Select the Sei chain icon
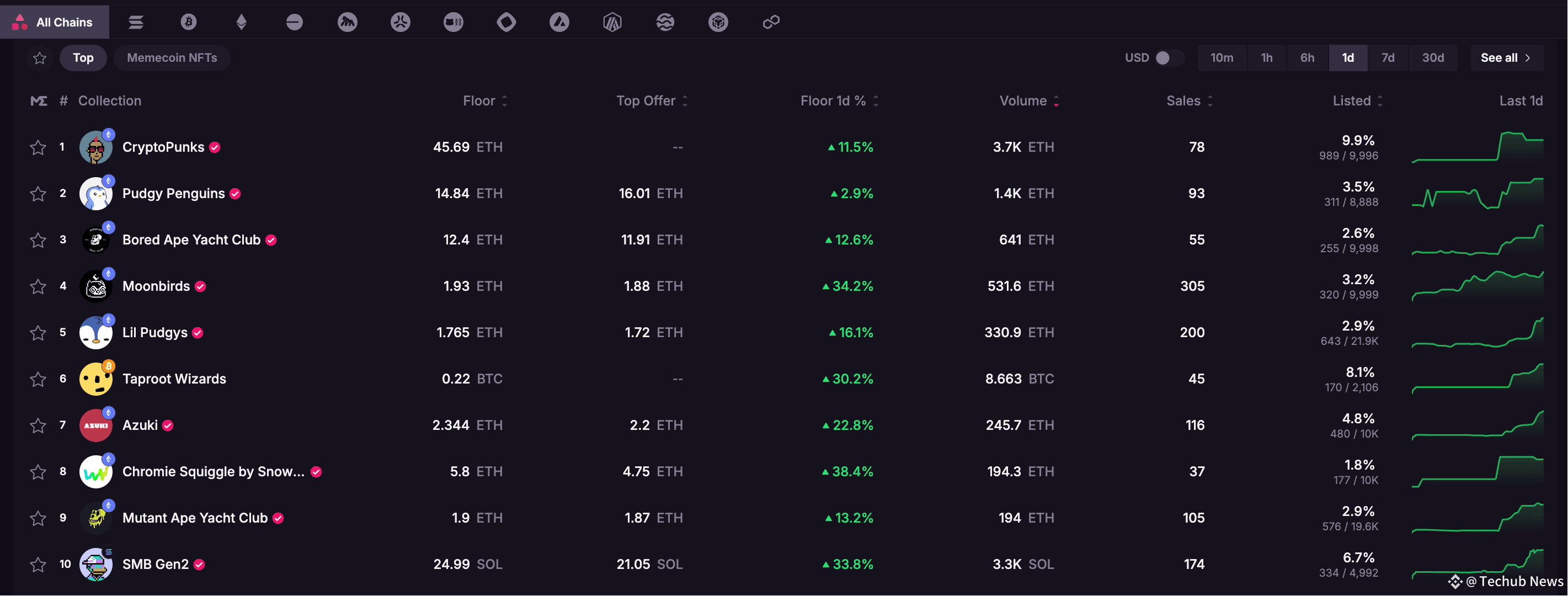This screenshot has height=596, width=1568. [665, 23]
